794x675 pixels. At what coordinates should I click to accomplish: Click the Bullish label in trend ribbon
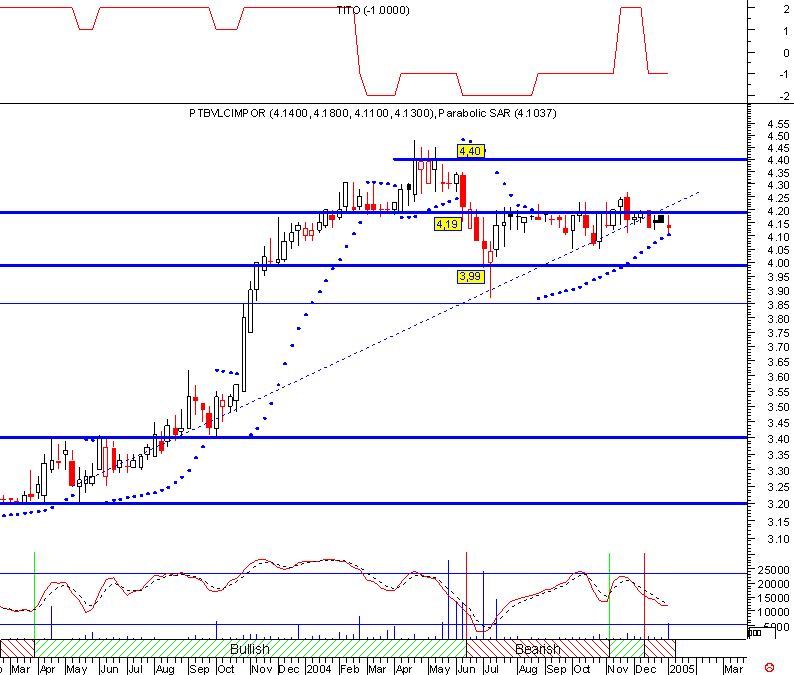(x=250, y=649)
